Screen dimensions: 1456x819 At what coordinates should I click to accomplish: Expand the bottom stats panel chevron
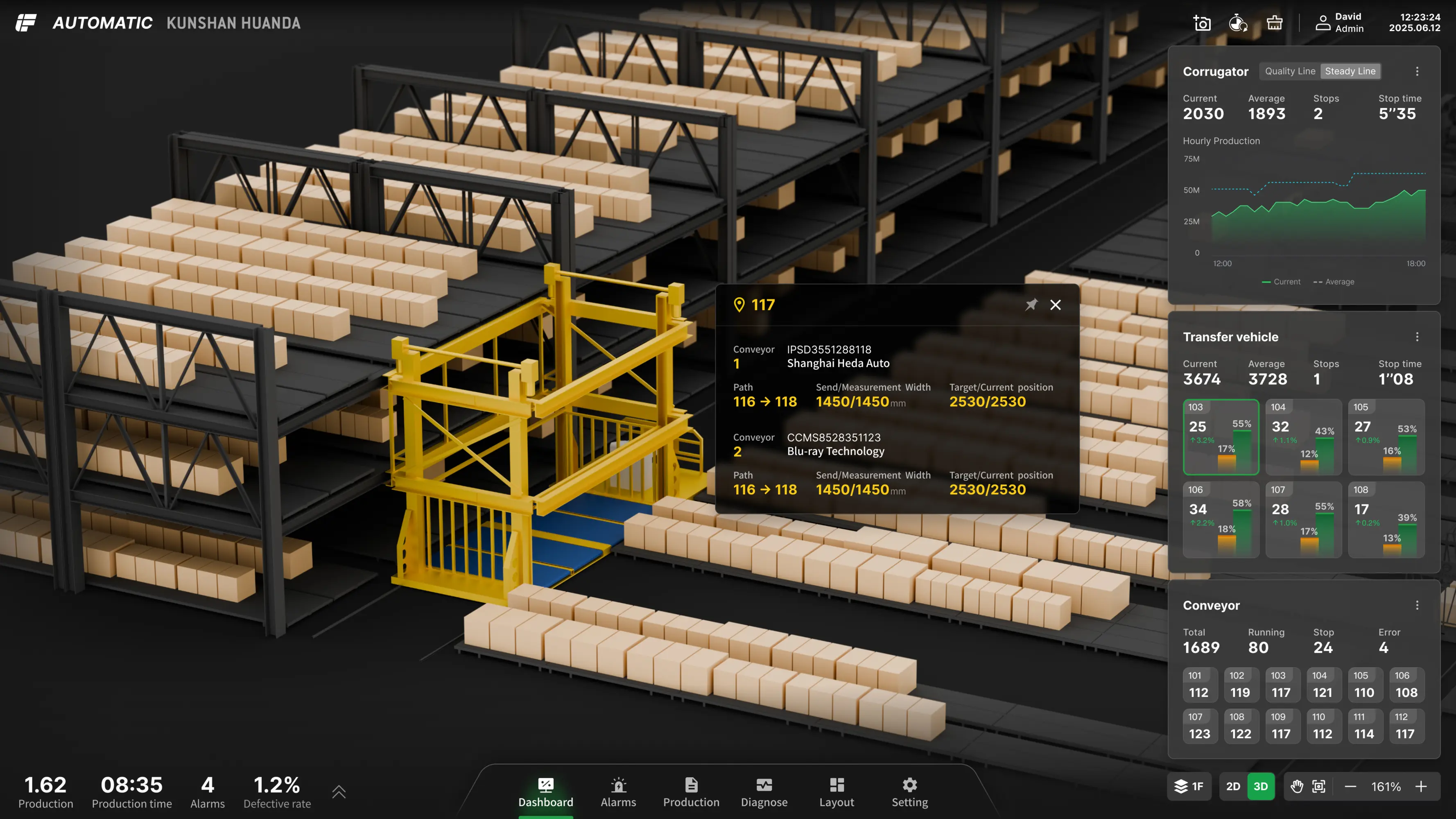click(339, 791)
